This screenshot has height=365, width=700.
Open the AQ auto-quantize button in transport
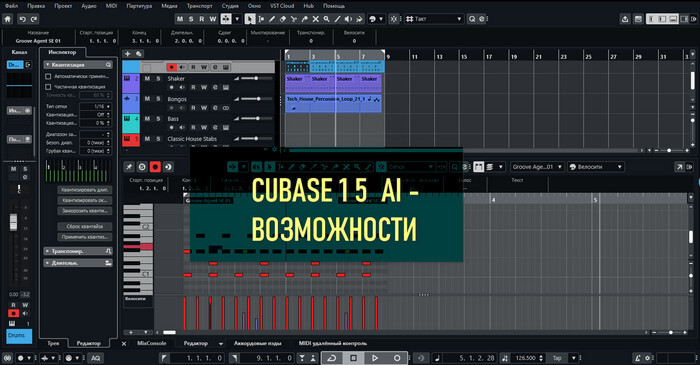(96, 358)
